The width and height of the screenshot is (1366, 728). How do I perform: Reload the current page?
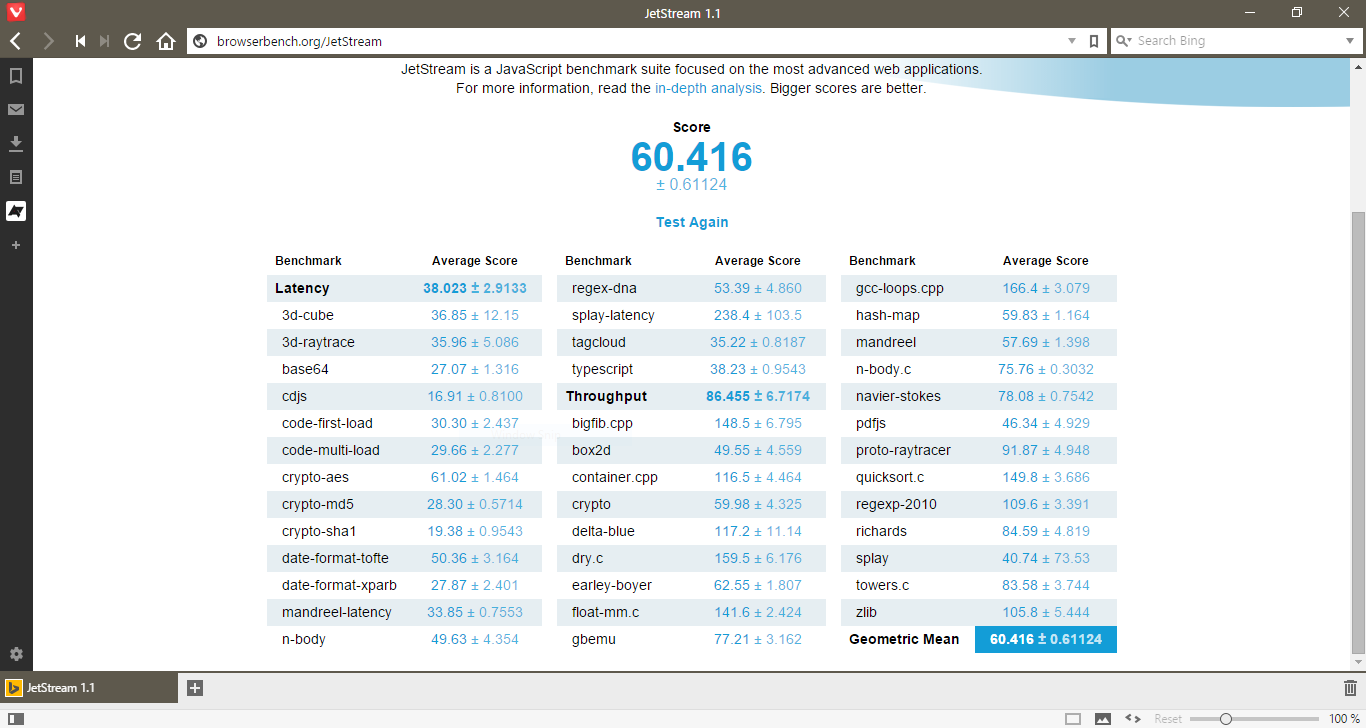point(132,41)
